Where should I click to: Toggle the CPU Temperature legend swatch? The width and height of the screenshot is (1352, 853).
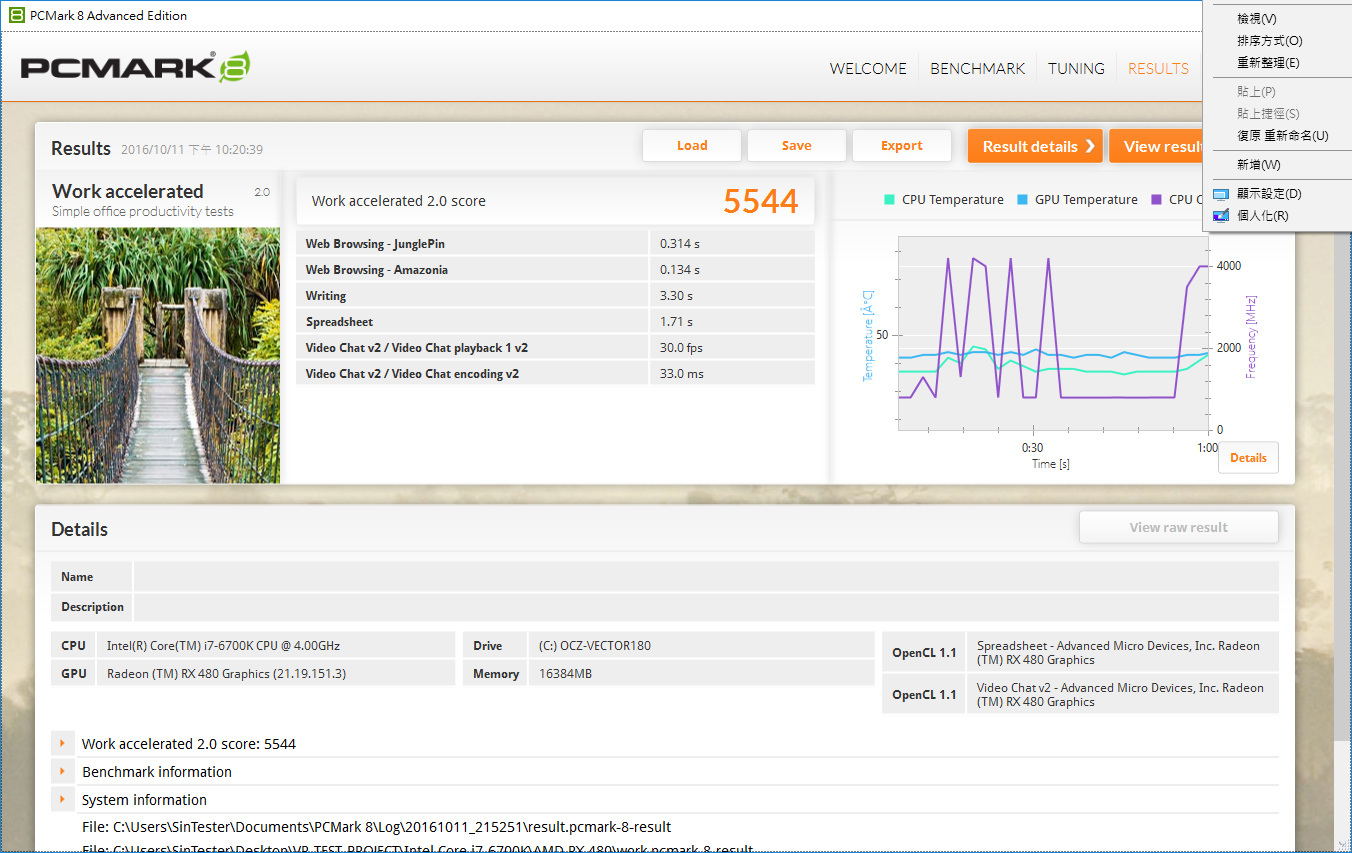coord(889,200)
